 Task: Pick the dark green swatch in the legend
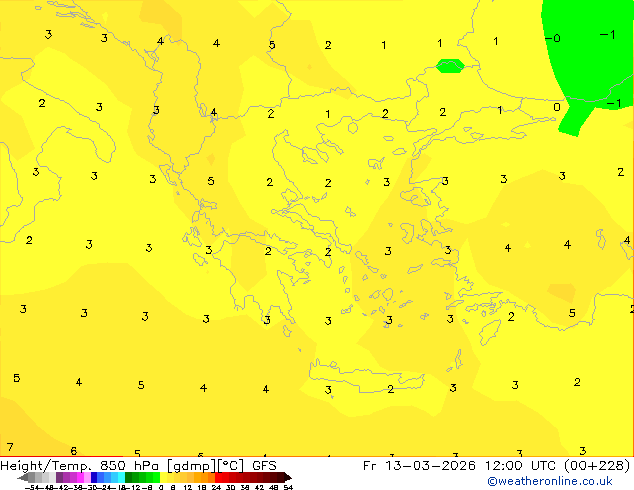[129, 477]
